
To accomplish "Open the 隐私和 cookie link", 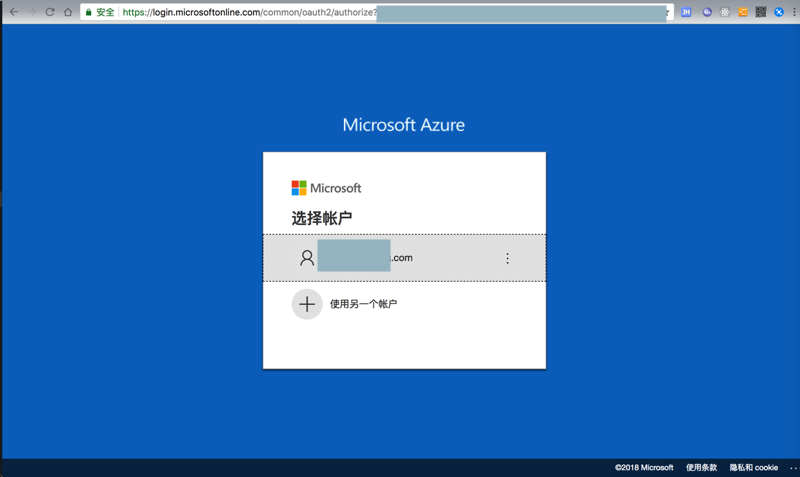I will coord(754,467).
